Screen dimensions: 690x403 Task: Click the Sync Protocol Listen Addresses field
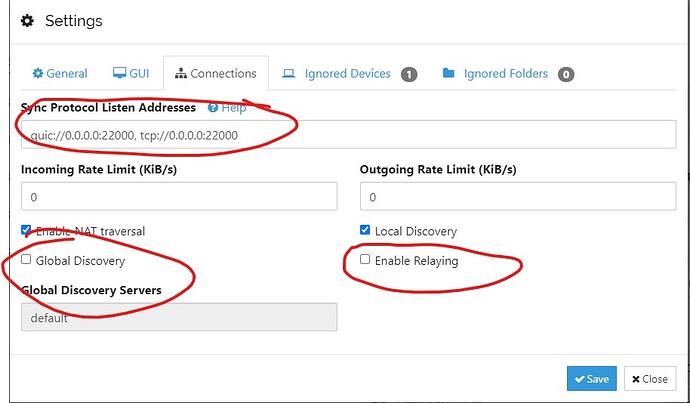tap(349, 135)
